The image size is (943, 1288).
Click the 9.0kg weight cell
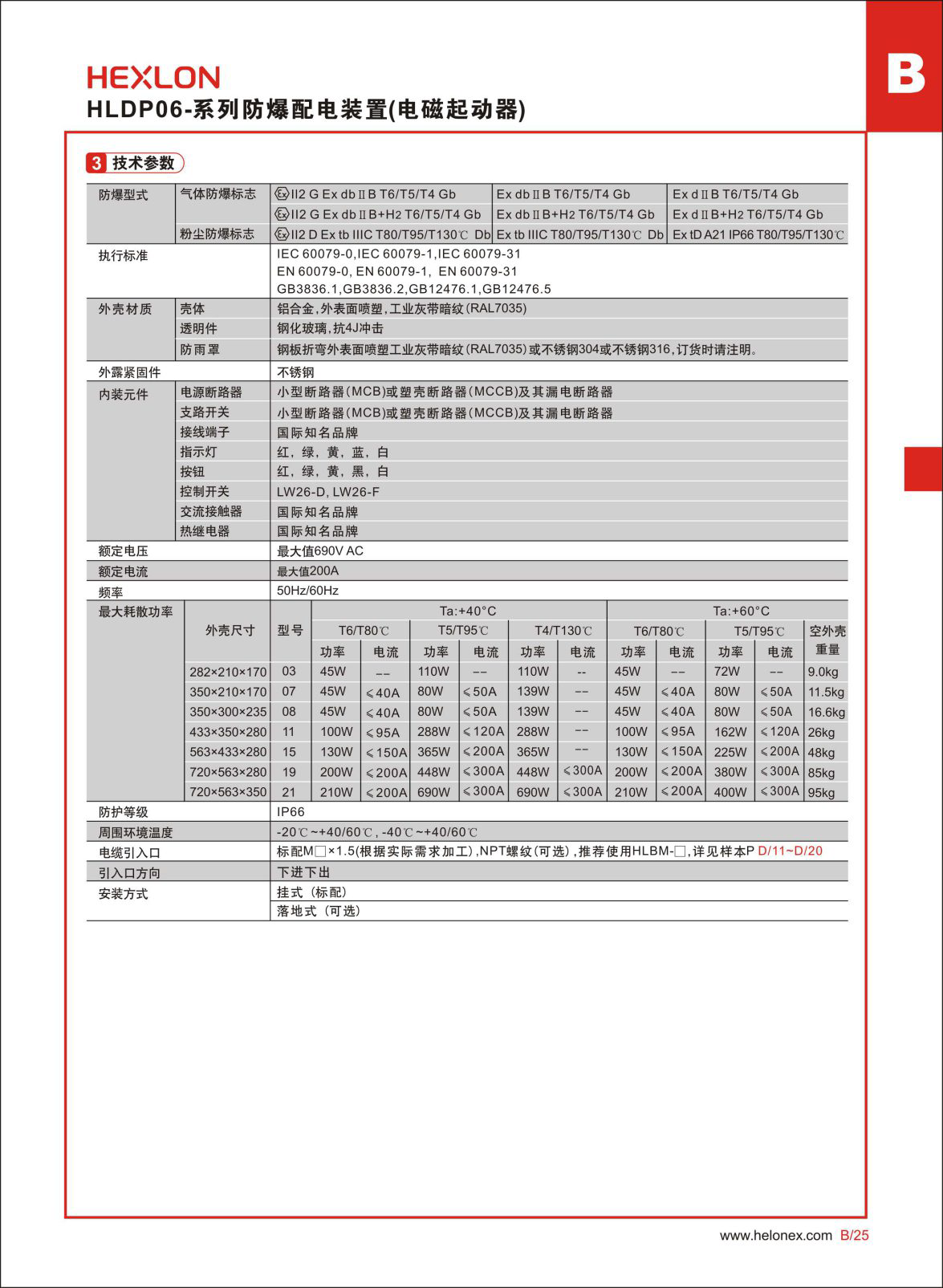[x=823, y=672]
